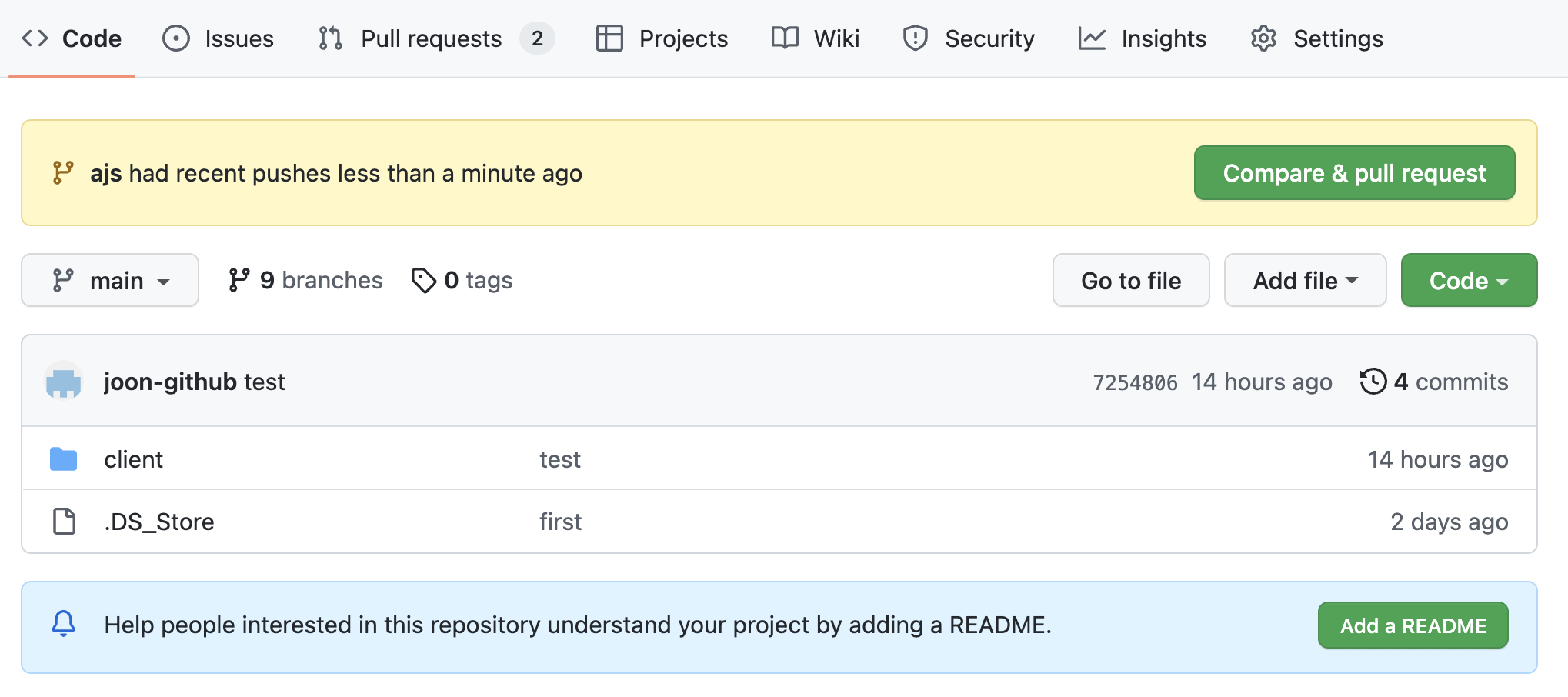Screen dimensions: 1568x697
Task: Click the bell icon in README notice
Action: pos(64,624)
